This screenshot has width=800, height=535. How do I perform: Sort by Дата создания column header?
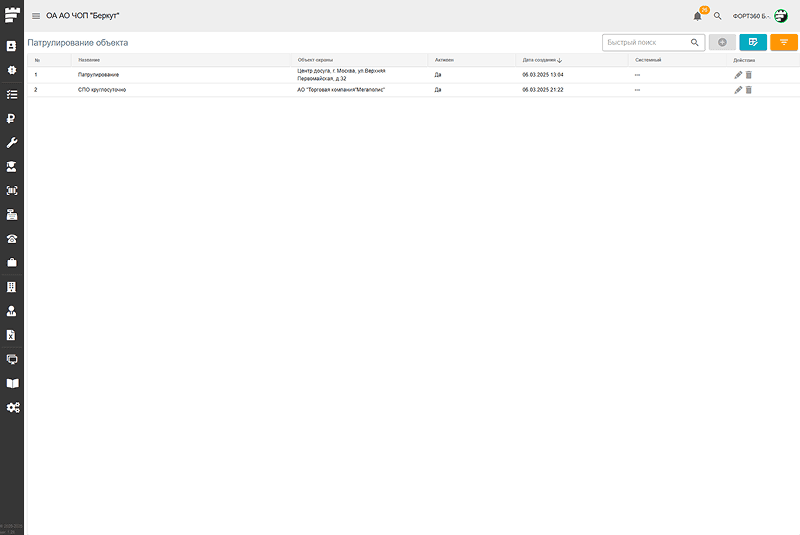click(x=542, y=60)
